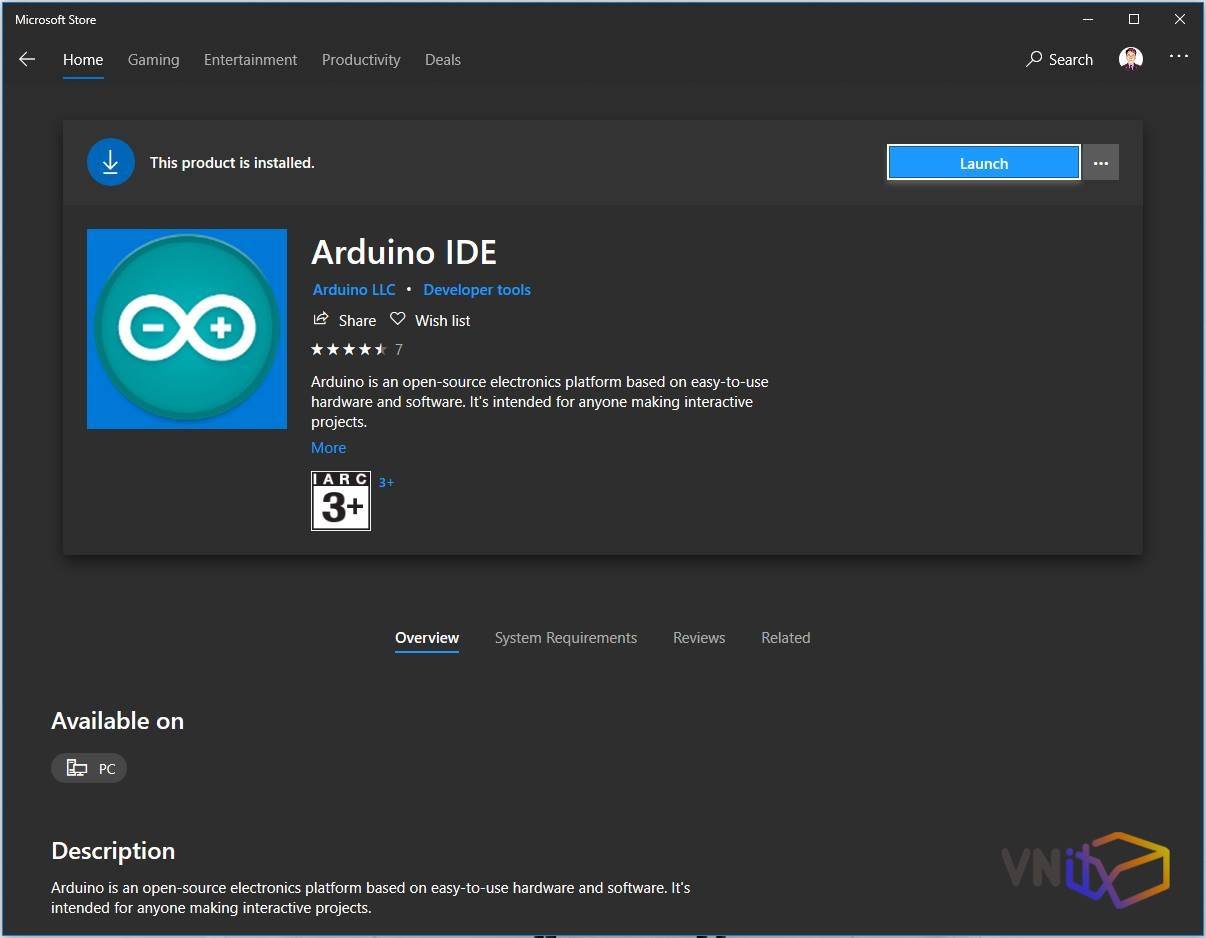Screen dimensions: 1206x938
Task: Open the Reviews tab
Action: pyautogui.click(x=699, y=638)
